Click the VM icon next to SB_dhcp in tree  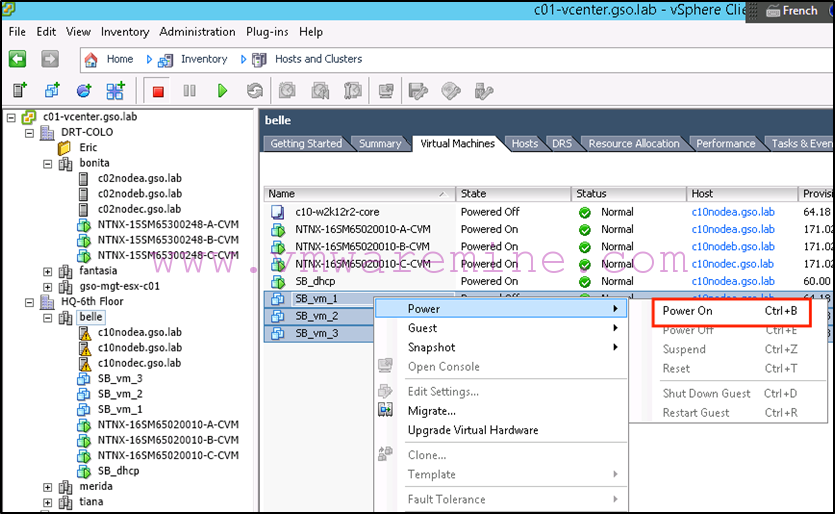(84, 471)
